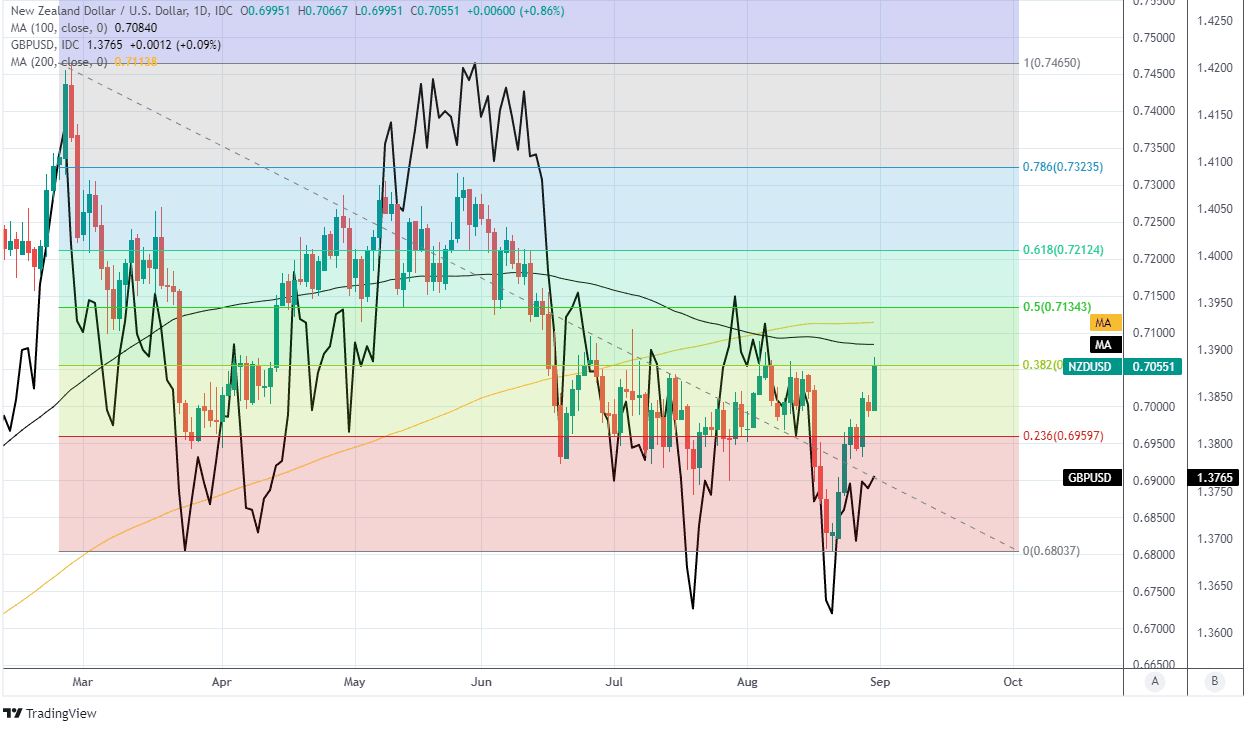Select the Fibonacci 0.618 (0.72124) level label
Viewport: 1244px width, 750px height.
(1063, 250)
